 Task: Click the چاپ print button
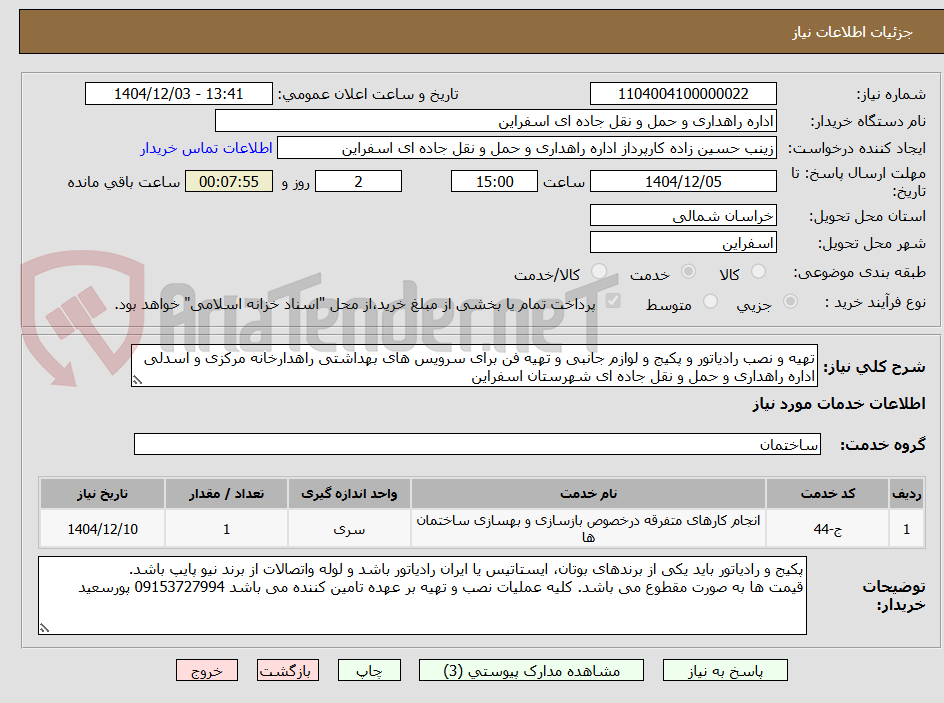pos(369,670)
